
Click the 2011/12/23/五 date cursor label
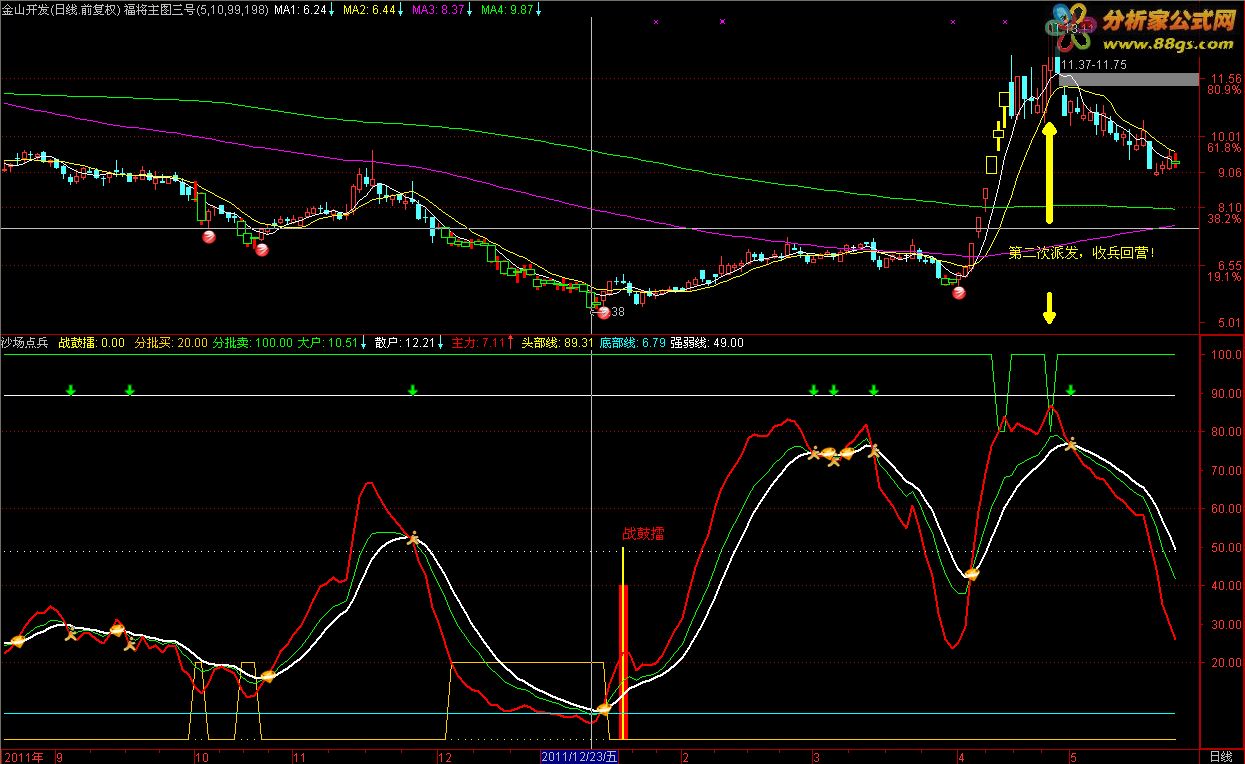click(x=581, y=757)
